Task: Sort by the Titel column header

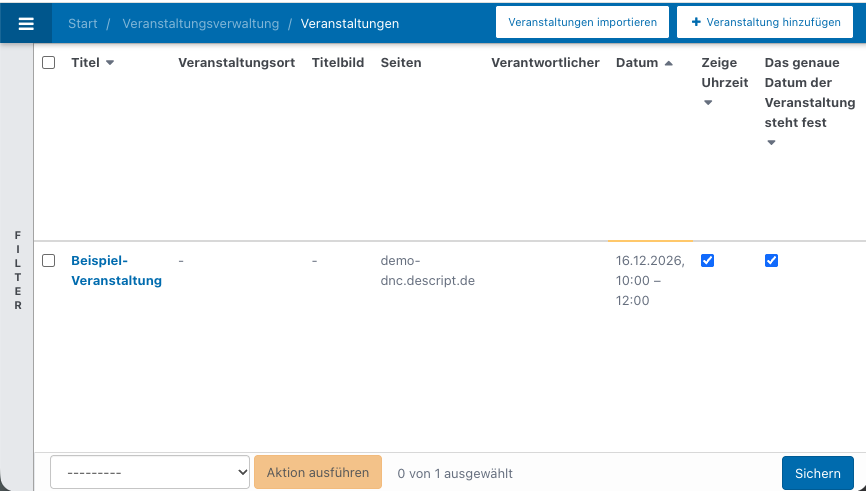Action: click(86, 62)
